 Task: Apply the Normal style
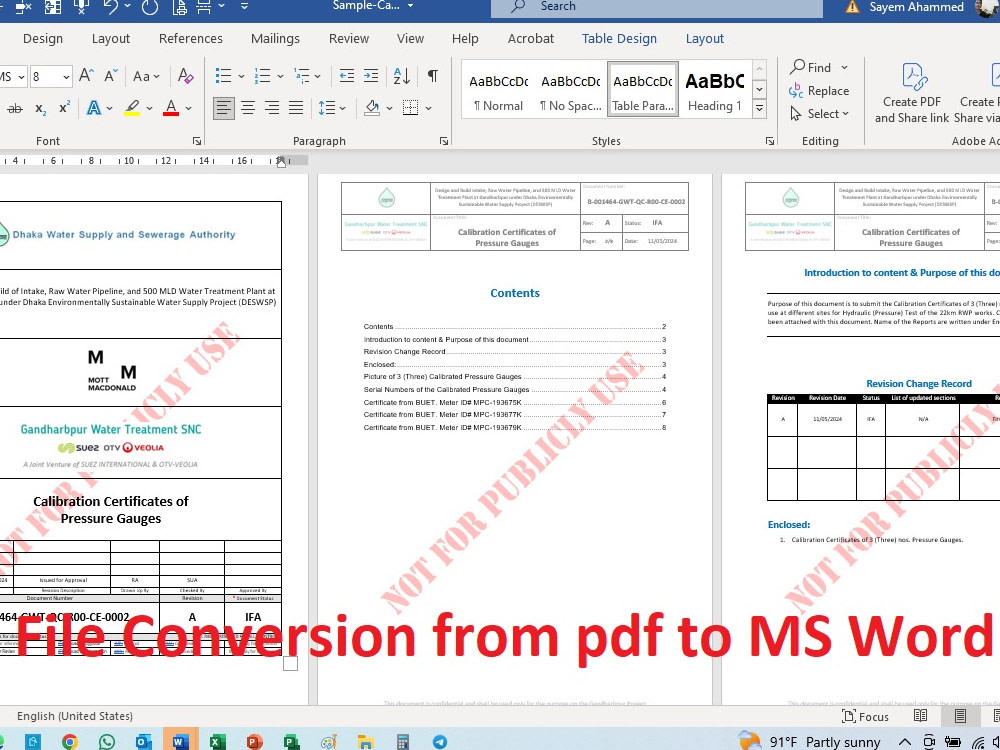[x=498, y=91]
